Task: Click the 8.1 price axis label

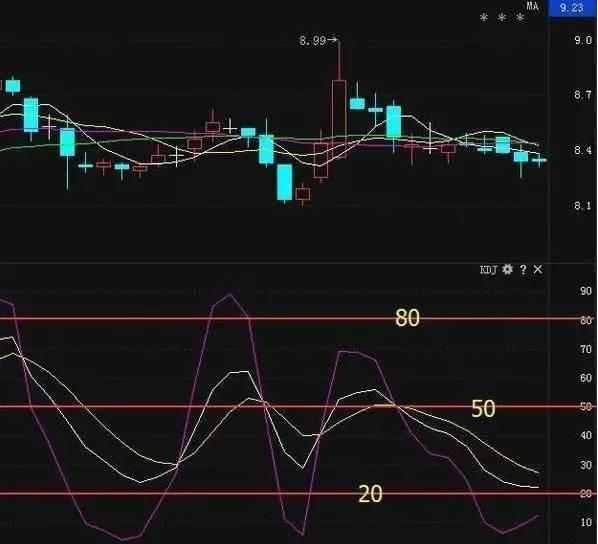Action: (x=583, y=206)
